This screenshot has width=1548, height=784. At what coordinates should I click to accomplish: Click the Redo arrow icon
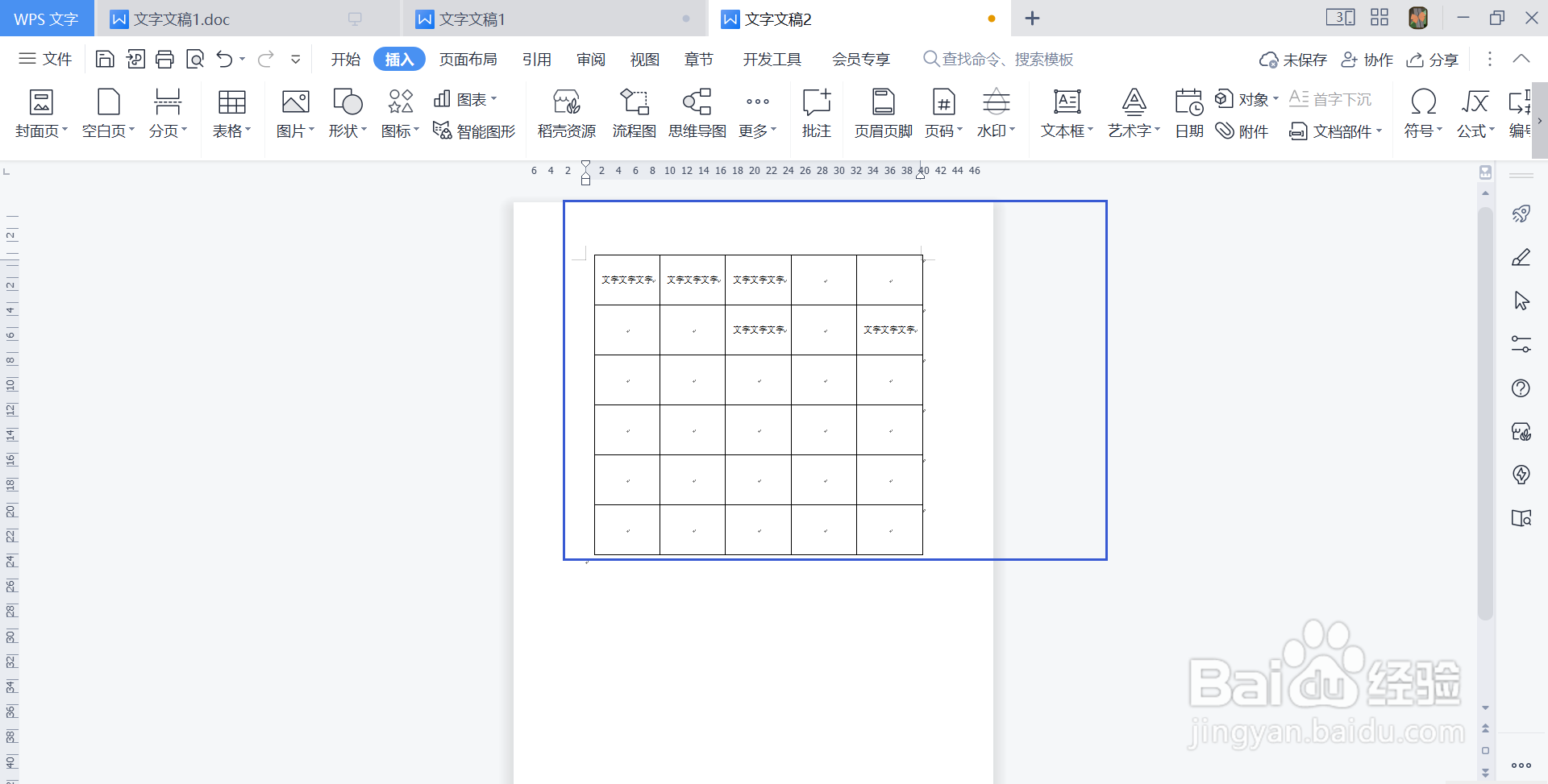266,59
